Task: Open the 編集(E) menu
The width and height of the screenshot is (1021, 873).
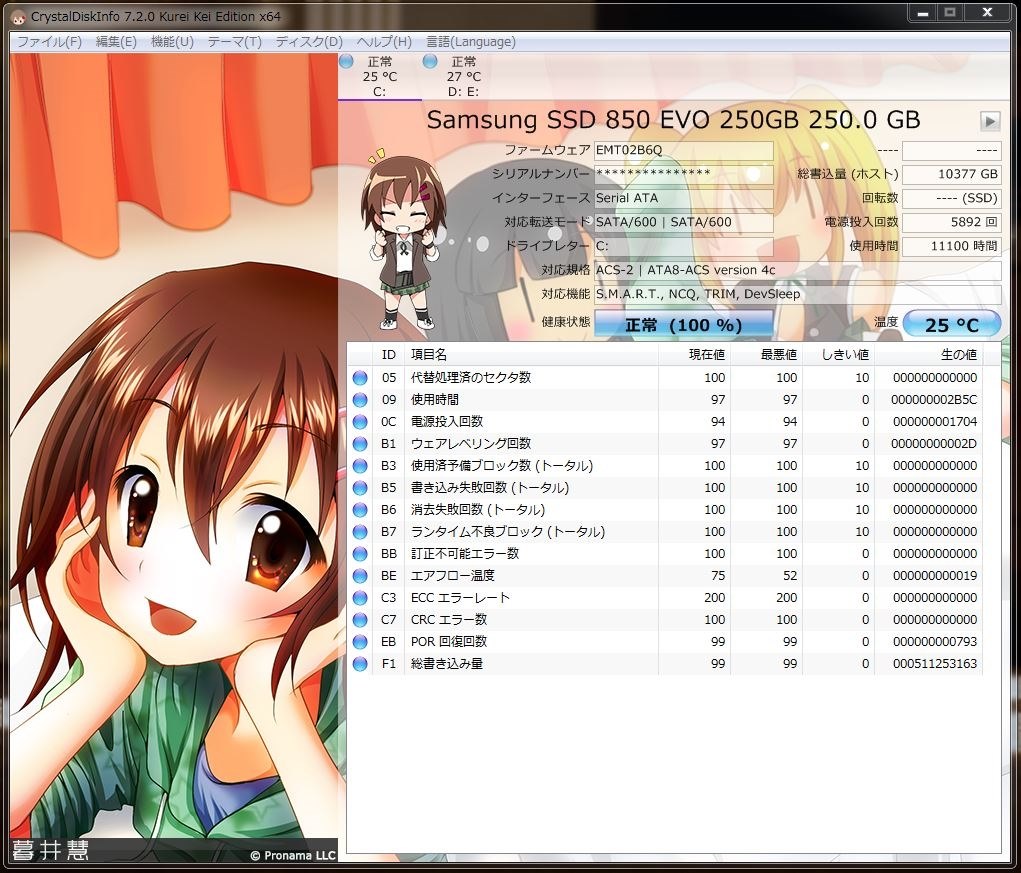Action: pos(116,42)
